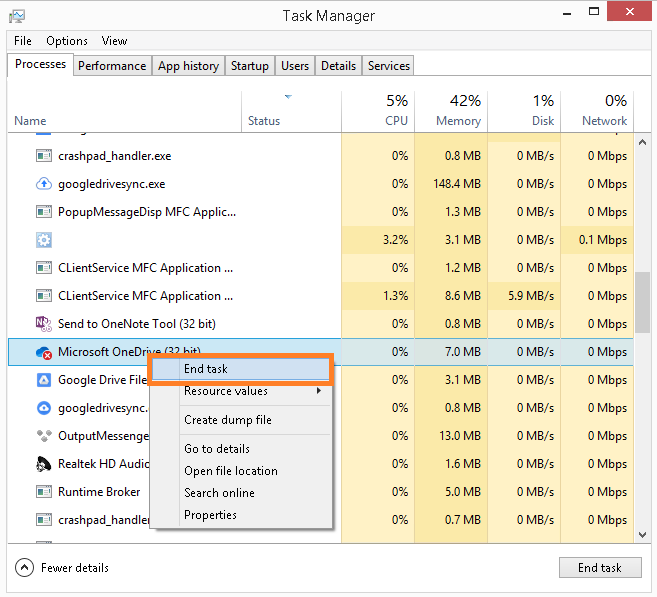Click the 5.9 MB/s disk value
The image size is (657, 597).
click(x=531, y=296)
